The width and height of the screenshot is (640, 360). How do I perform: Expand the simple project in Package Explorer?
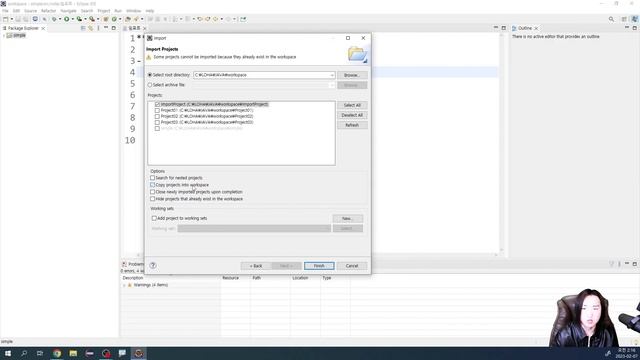[x=4, y=36]
